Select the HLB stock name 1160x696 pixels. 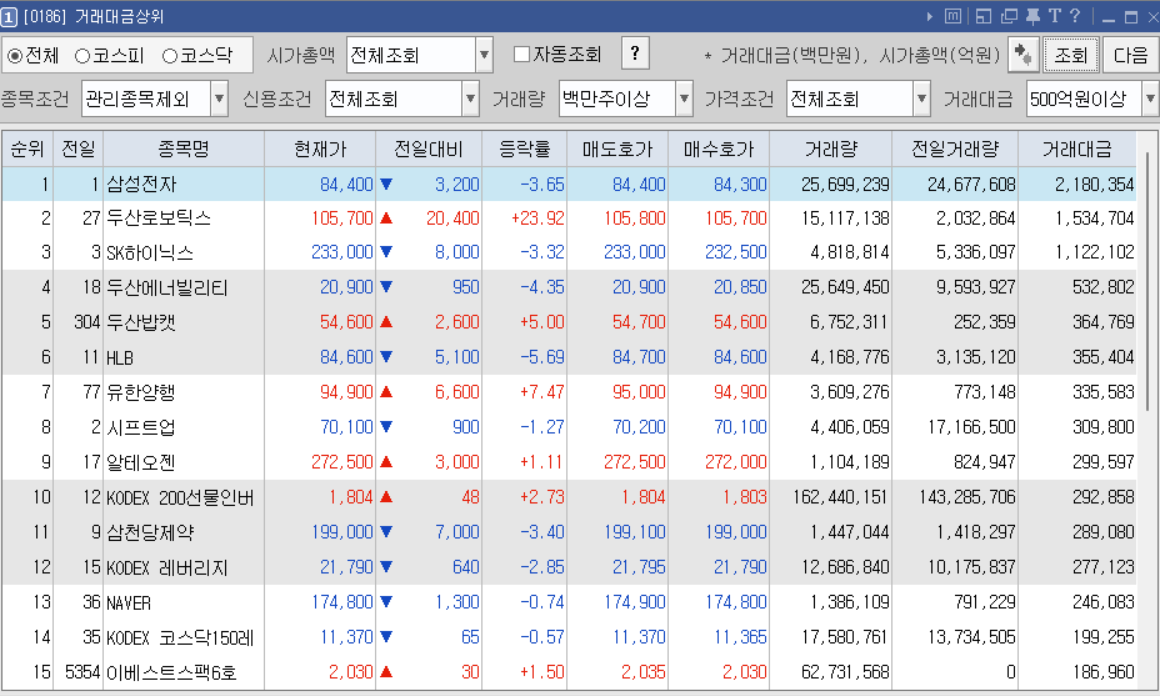[120, 358]
